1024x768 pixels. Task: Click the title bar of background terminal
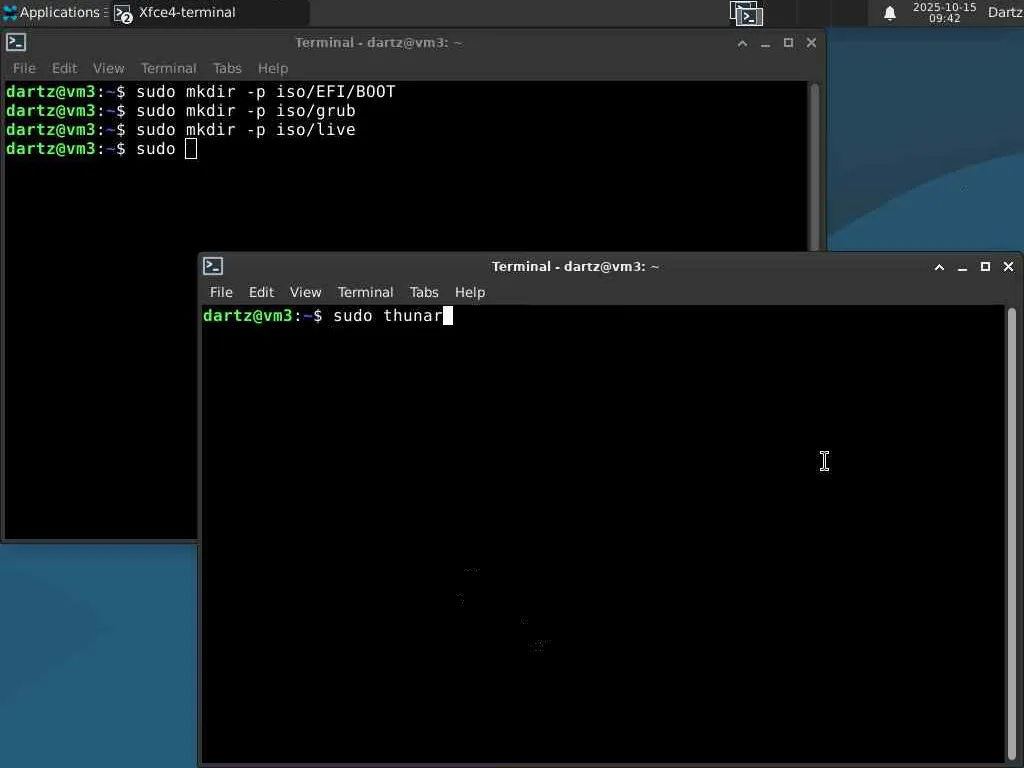tap(378, 42)
